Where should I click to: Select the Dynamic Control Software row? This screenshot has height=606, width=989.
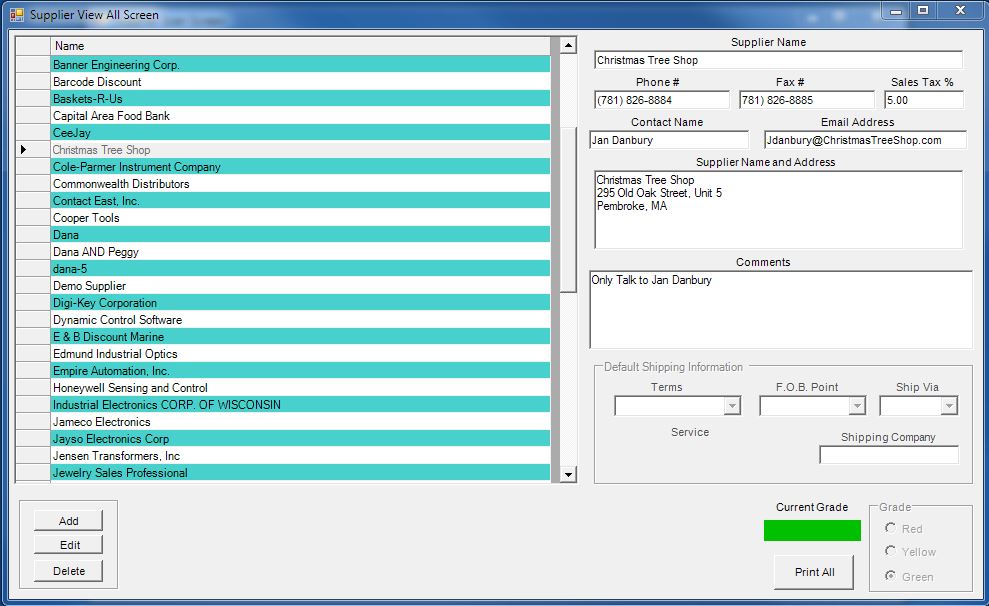300,320
